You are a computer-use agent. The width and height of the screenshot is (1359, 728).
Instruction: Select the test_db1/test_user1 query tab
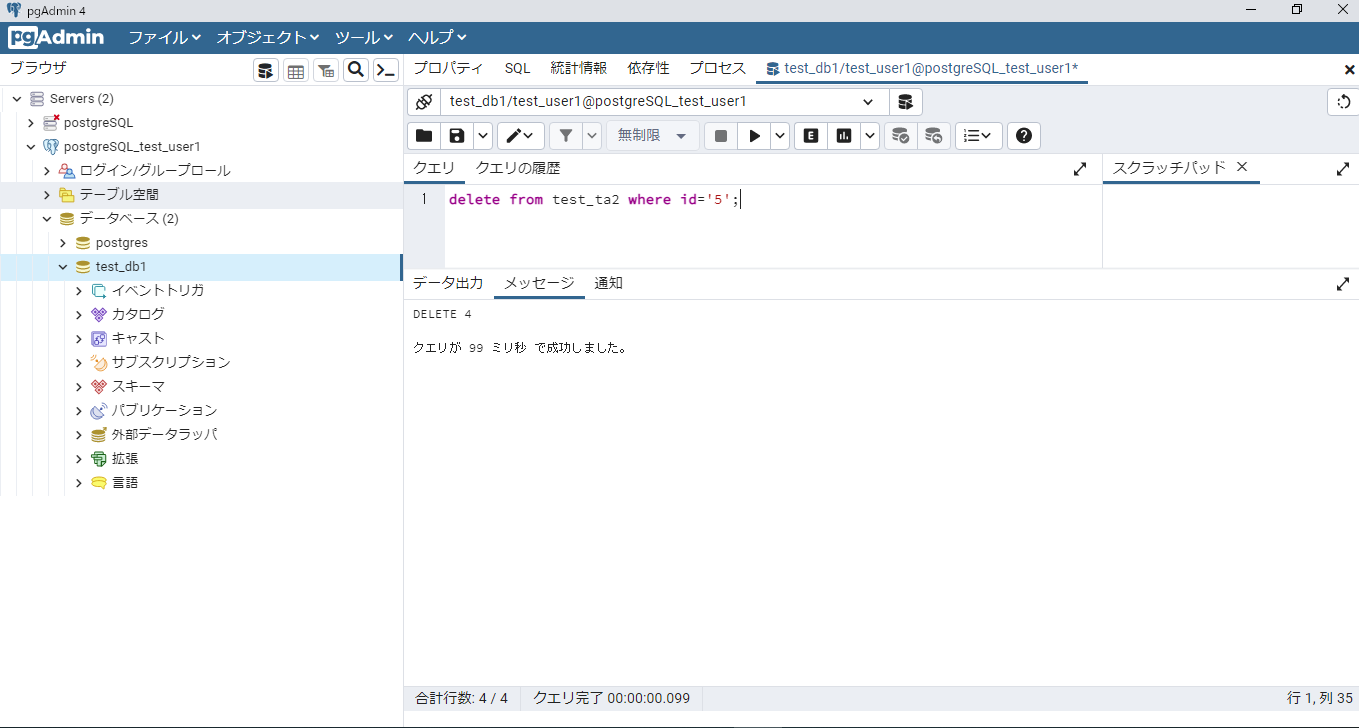click(x=922, y=68)
